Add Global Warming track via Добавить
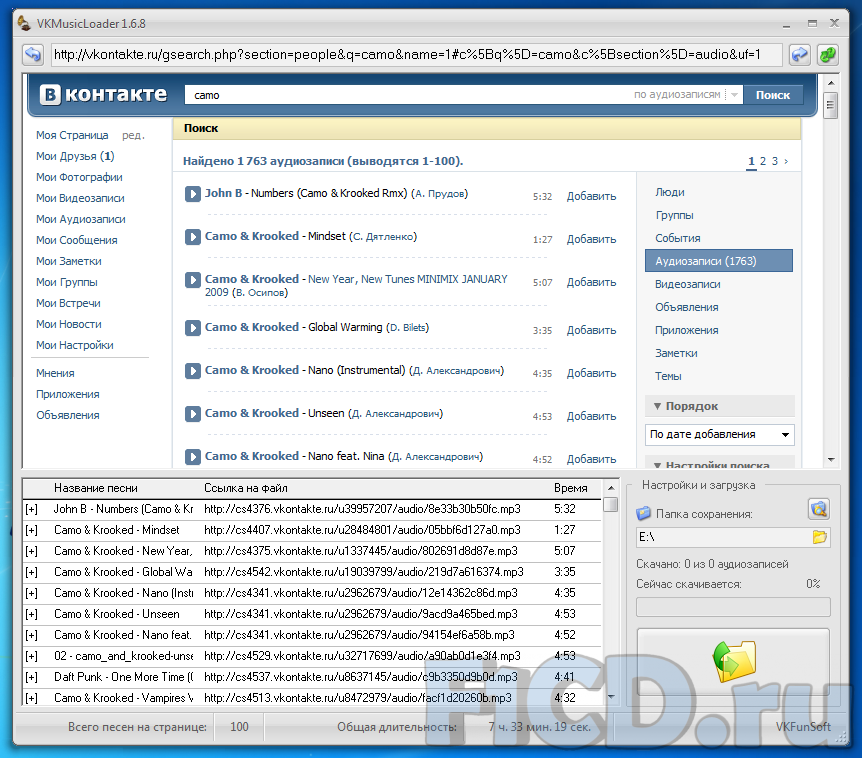The height and width of the screenshot is (758, 862). [591, 330]
